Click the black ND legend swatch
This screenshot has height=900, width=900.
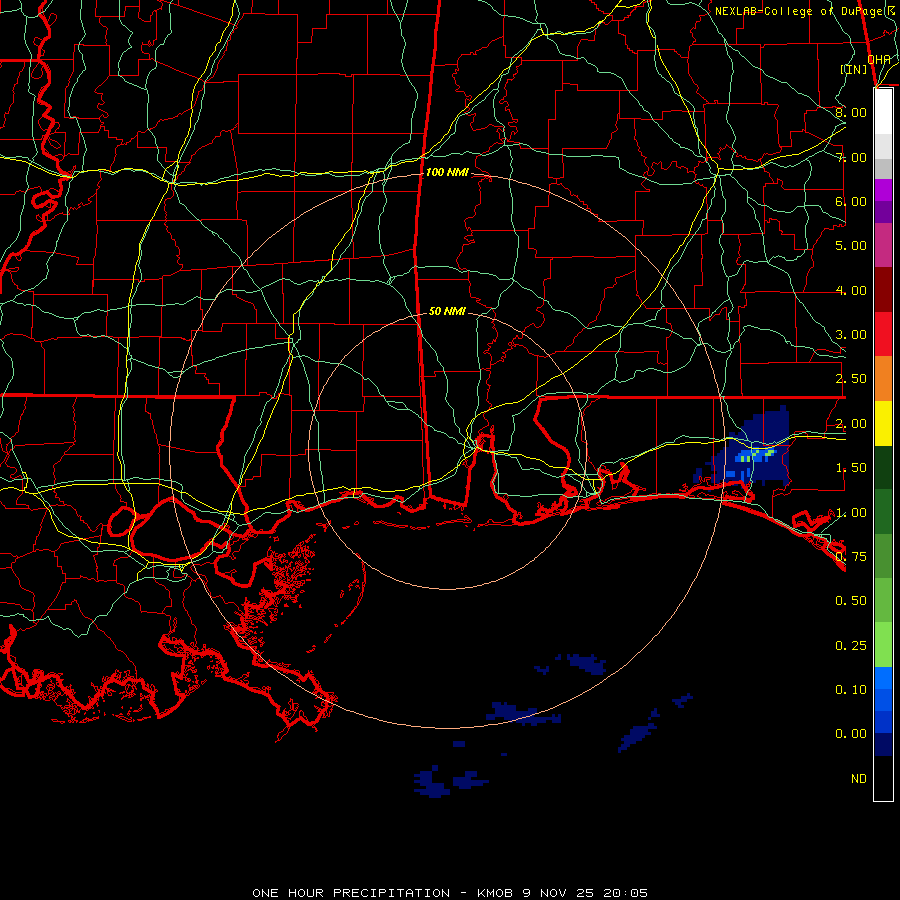click(883, 778)
